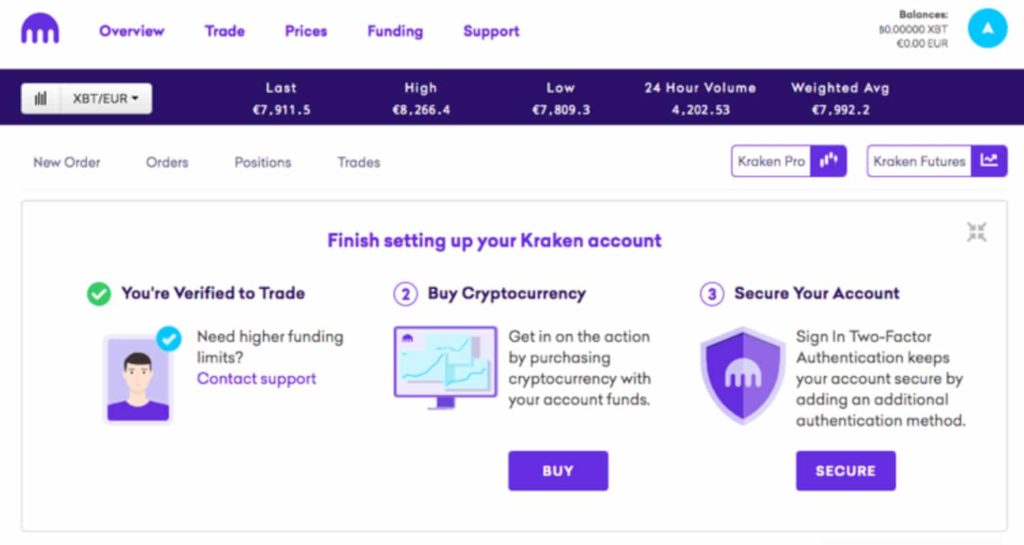Open the Funding menu
This screenshot has height=545, width=1024.
coord(395,31)
